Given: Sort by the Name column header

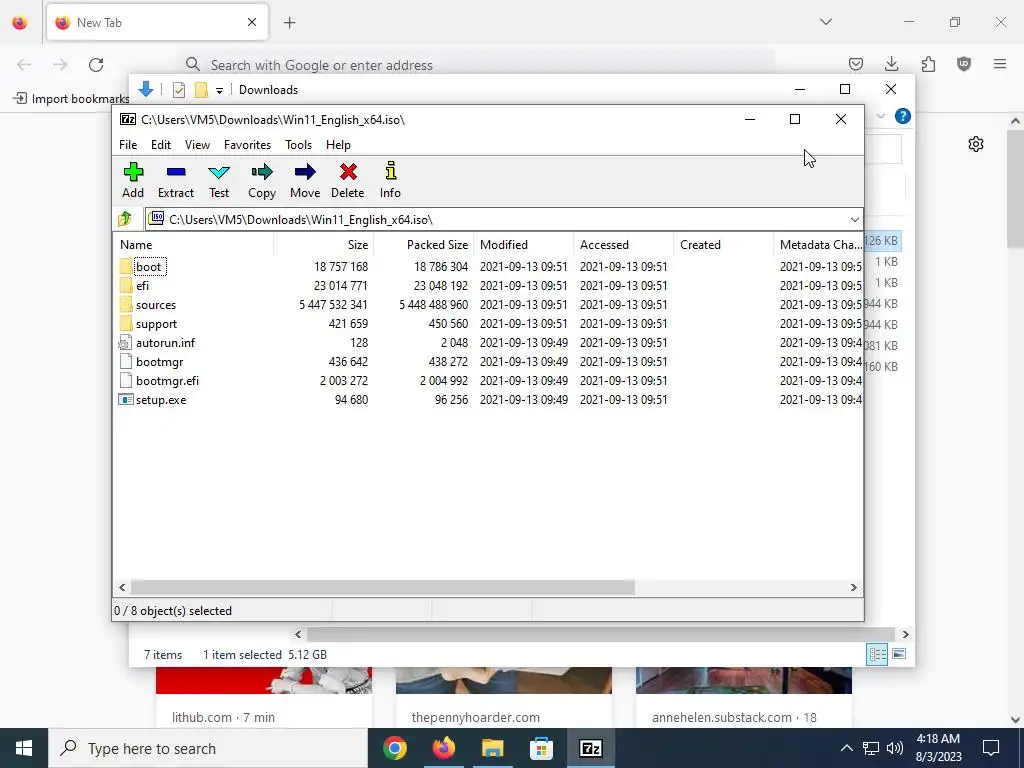Looking at the screenshot, I should (193, 245).
